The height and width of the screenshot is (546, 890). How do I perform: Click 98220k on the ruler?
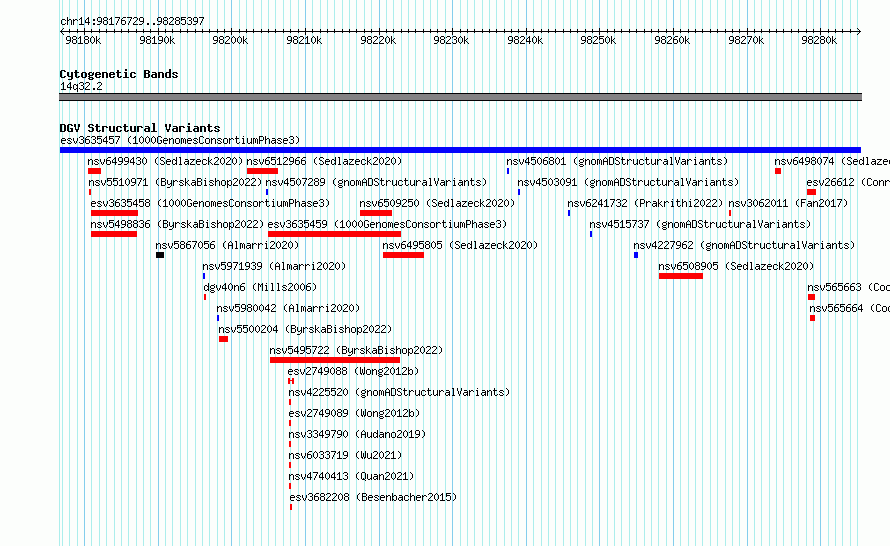pos(378,40)
